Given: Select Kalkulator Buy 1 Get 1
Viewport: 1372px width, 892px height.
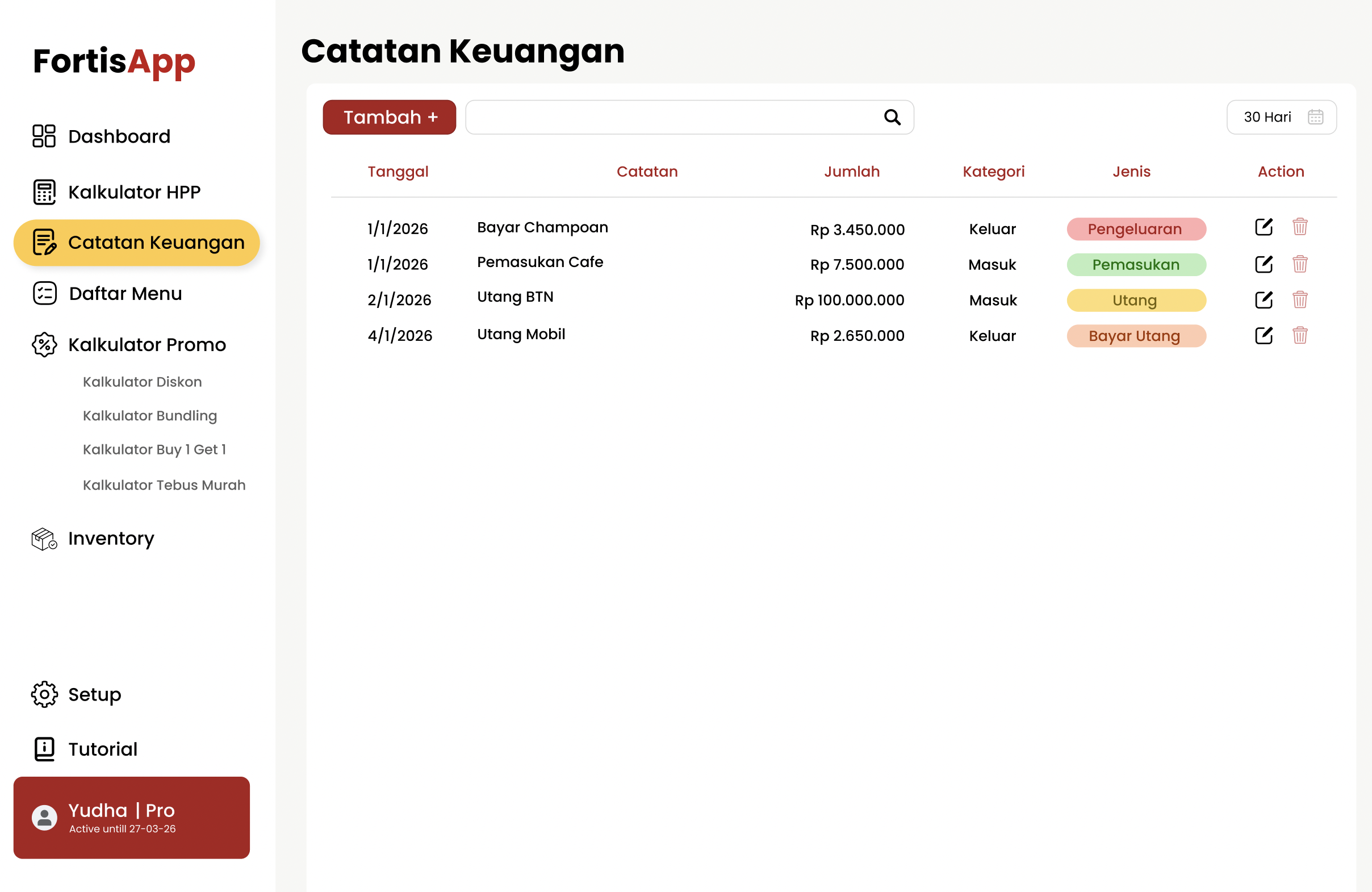Looking at the screenshot, I should tap(154, 449).
